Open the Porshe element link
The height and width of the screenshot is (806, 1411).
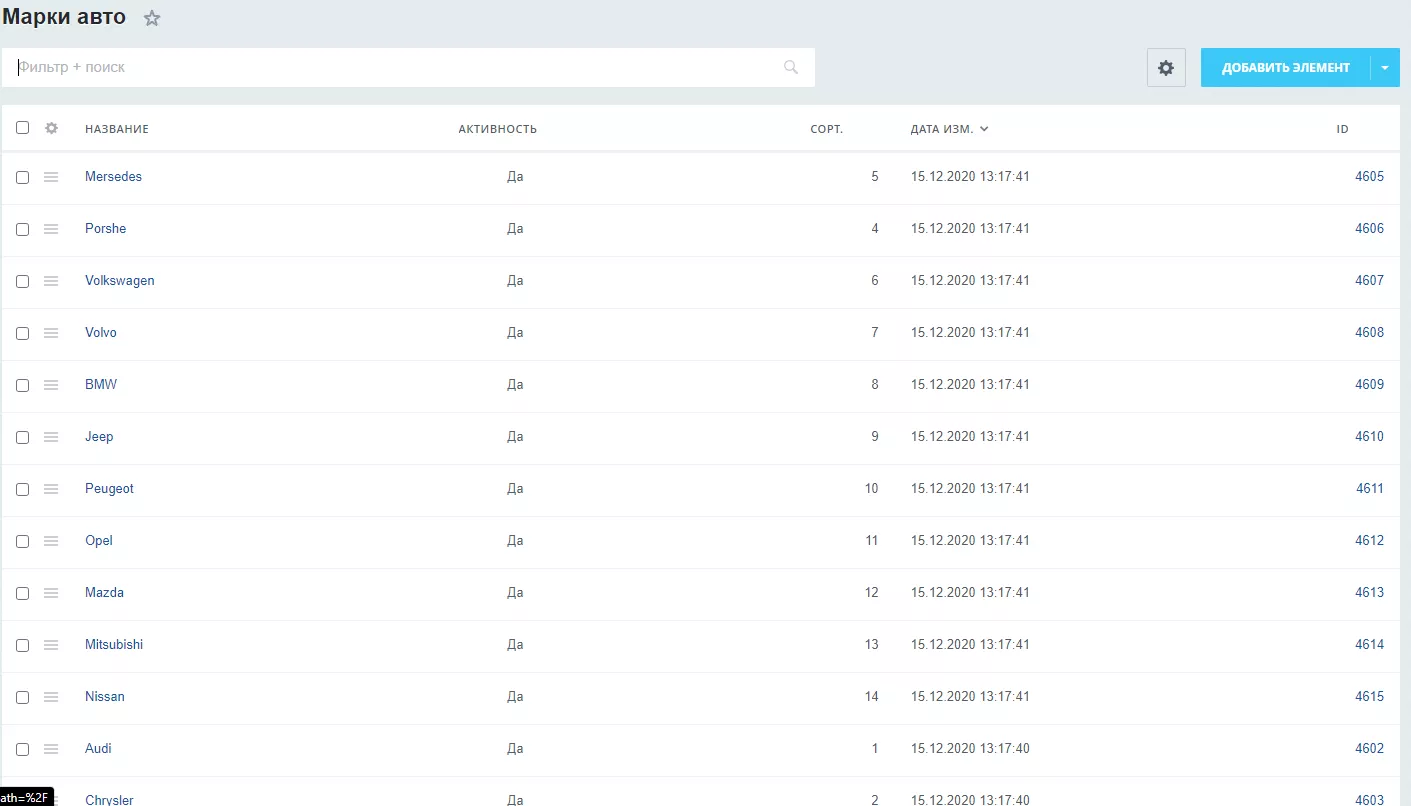(105, 229)
